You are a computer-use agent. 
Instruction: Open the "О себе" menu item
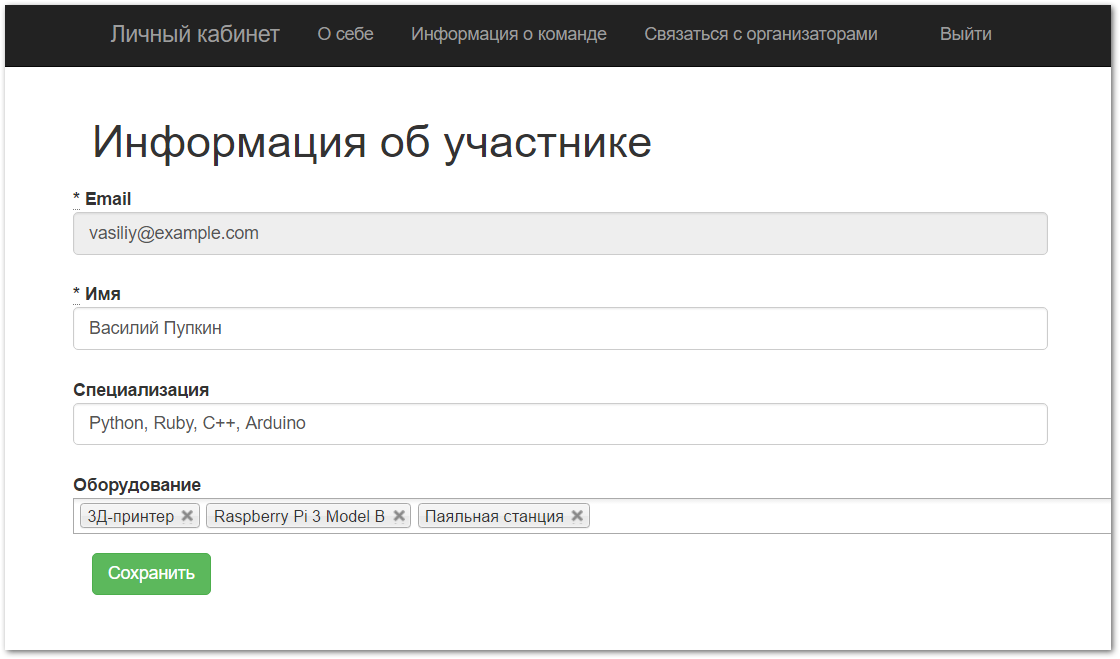pos(345,33)
